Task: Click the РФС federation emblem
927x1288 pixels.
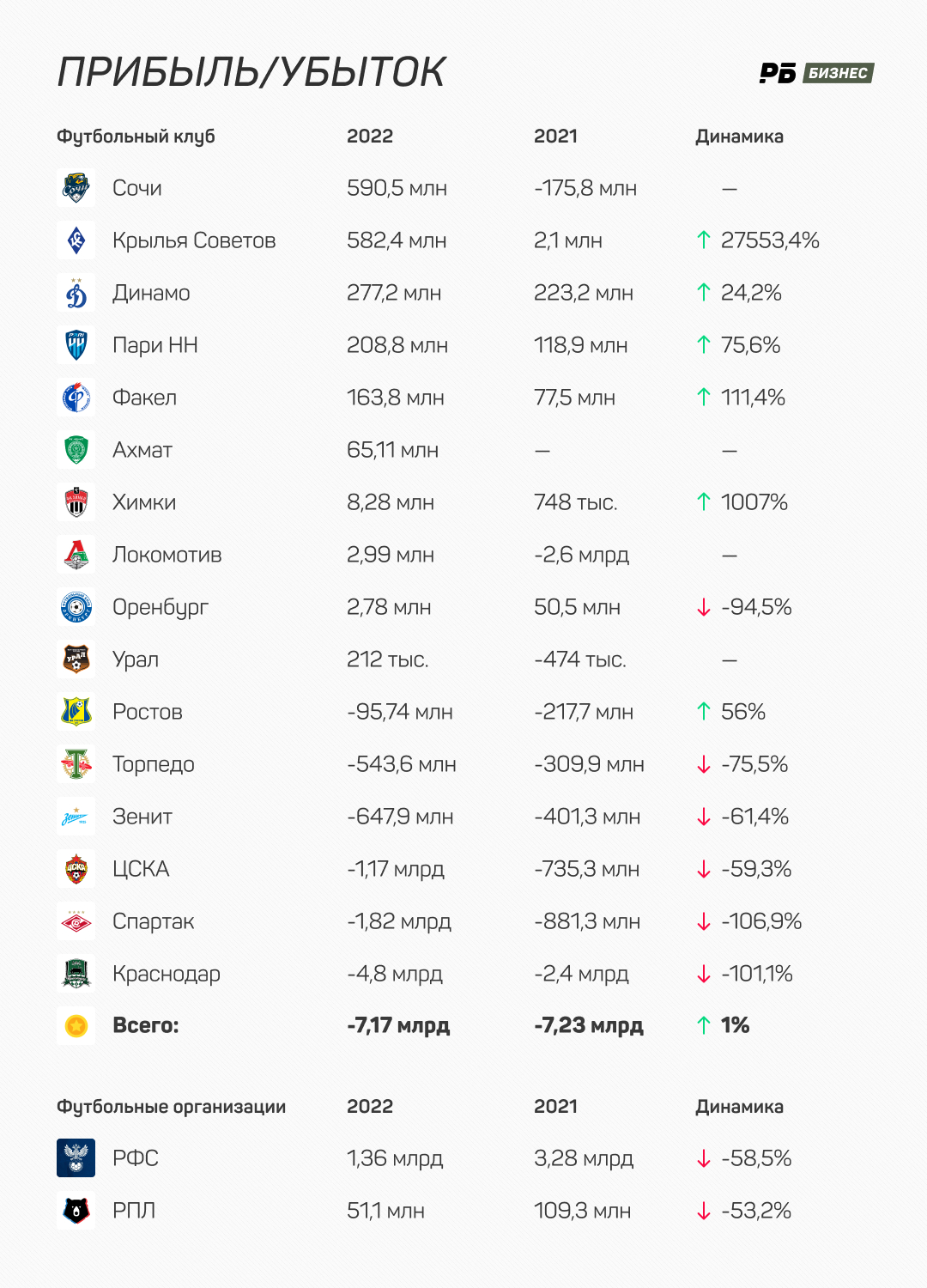Action: pyautogui.click(x=76, y=1158)
